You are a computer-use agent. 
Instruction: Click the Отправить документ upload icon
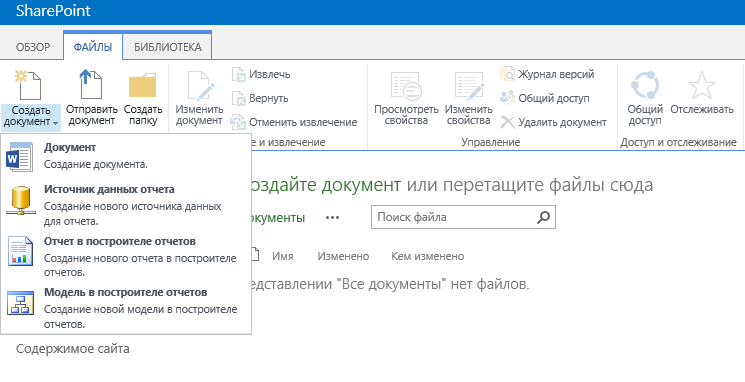[x=91, y=84]
